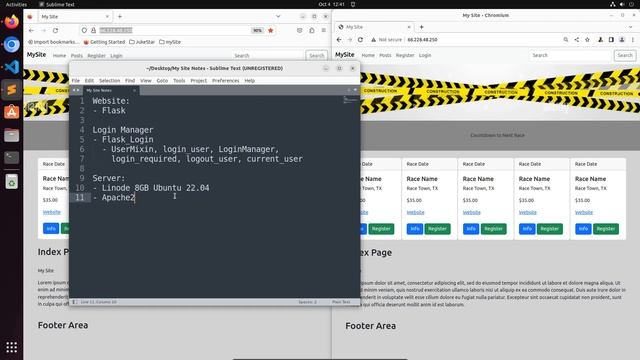Click Register link in Chromium's MySite navbar
Screen dimensions: 640x360
coord(404,55)
